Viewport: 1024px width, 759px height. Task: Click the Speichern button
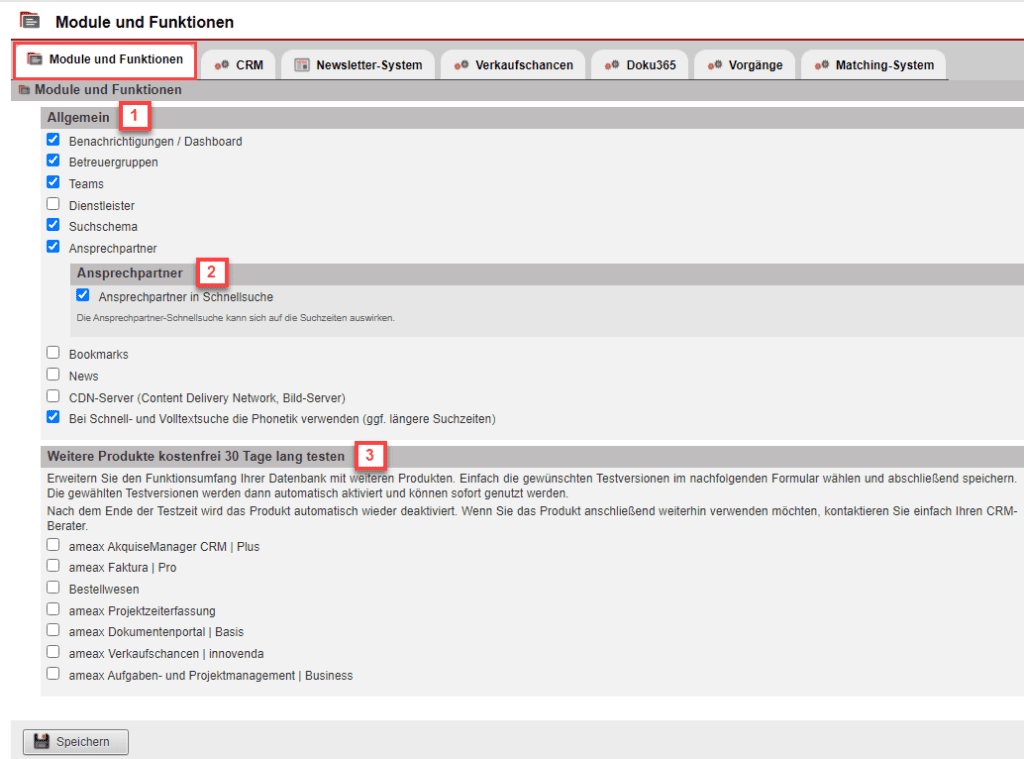click(x=74, y=741)
